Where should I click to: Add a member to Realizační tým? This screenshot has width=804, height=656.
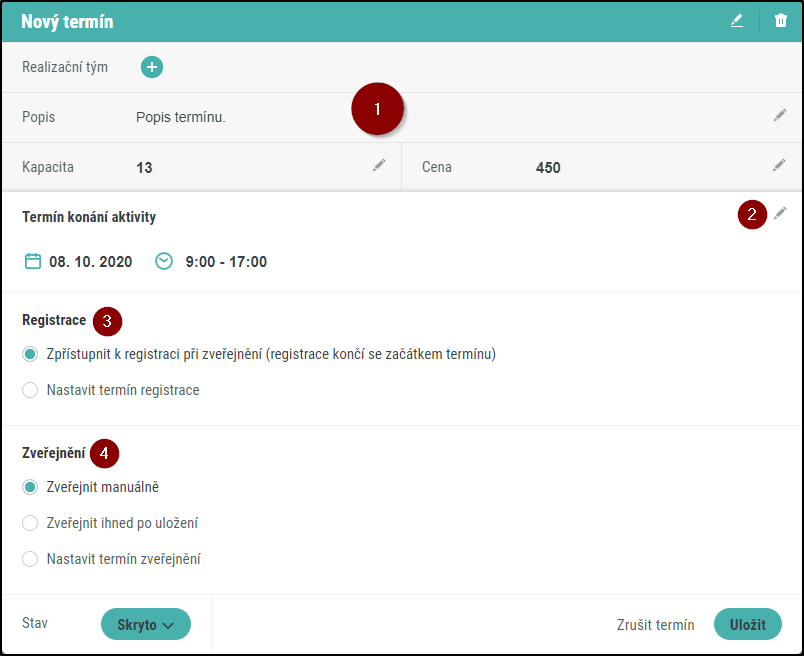(x=152, y=67)
